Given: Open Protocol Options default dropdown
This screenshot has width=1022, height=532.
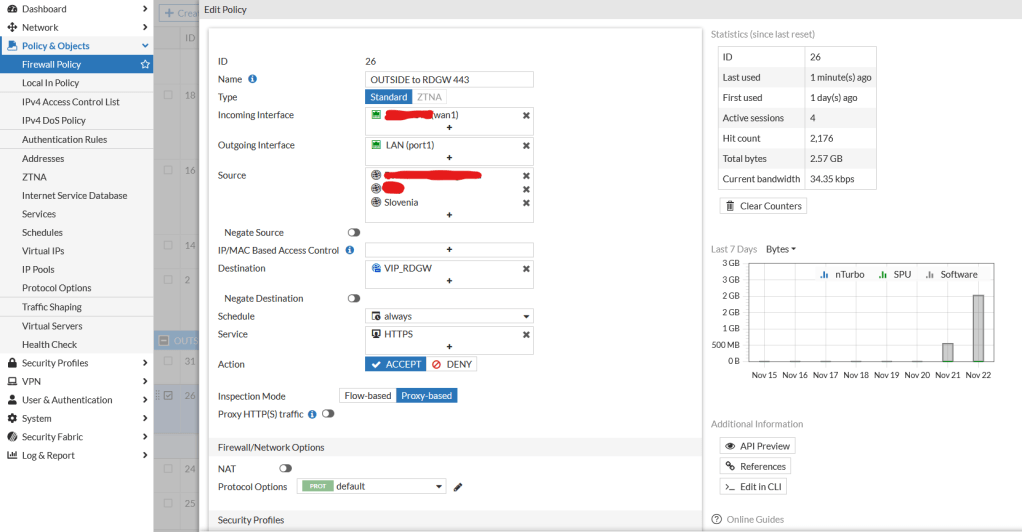Looking at the screenshot, I should (x=372, y=487).
